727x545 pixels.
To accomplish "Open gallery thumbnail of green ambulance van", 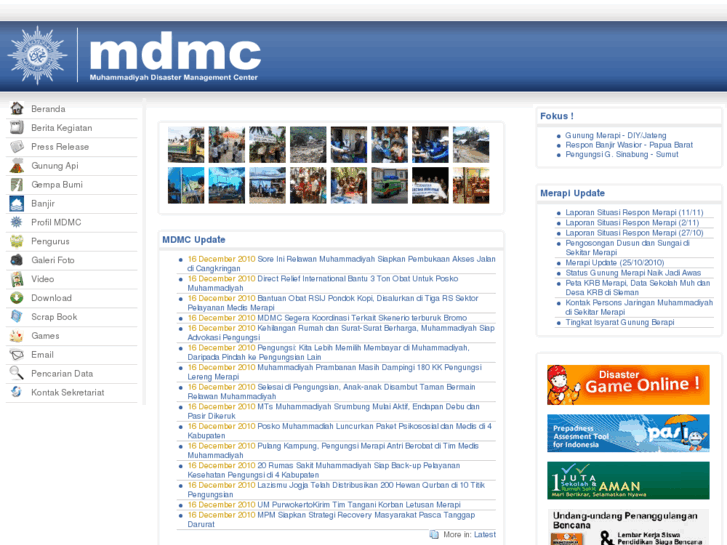I will point(389,186).
